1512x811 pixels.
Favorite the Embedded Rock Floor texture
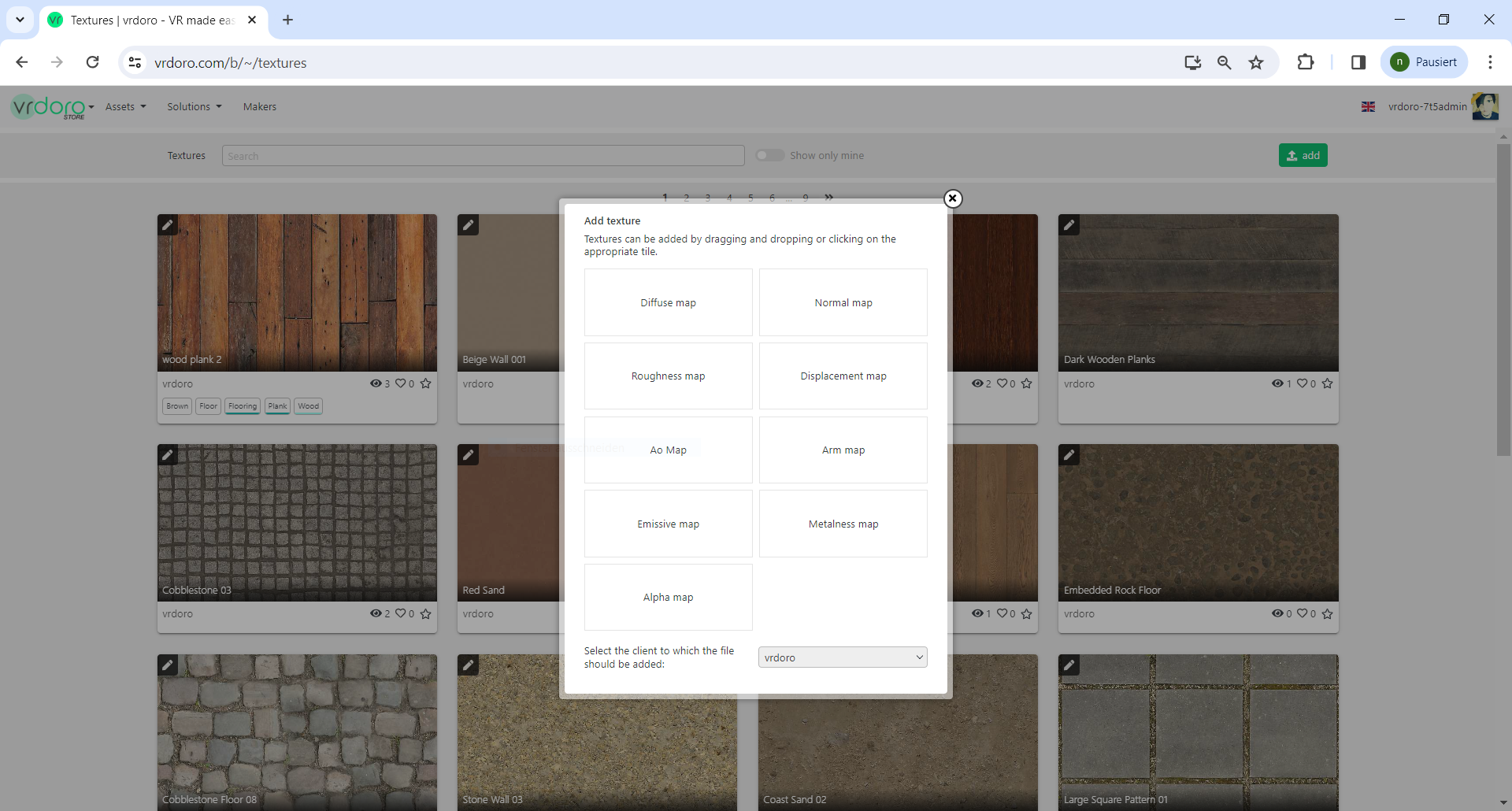pos(1328,613)
